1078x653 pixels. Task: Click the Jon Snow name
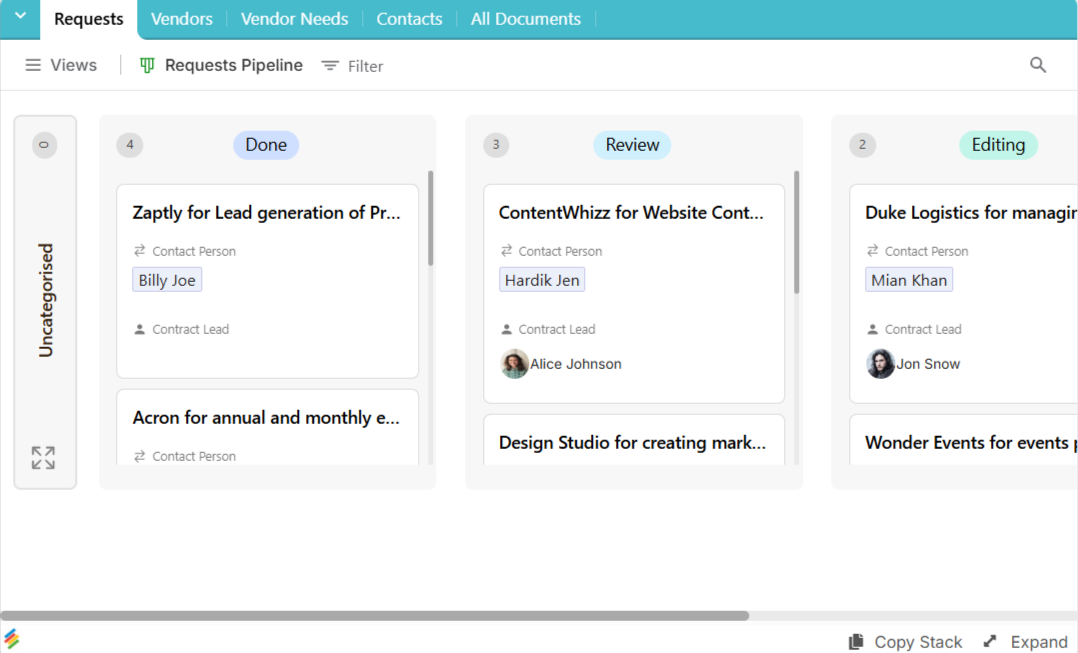(928, 364)
